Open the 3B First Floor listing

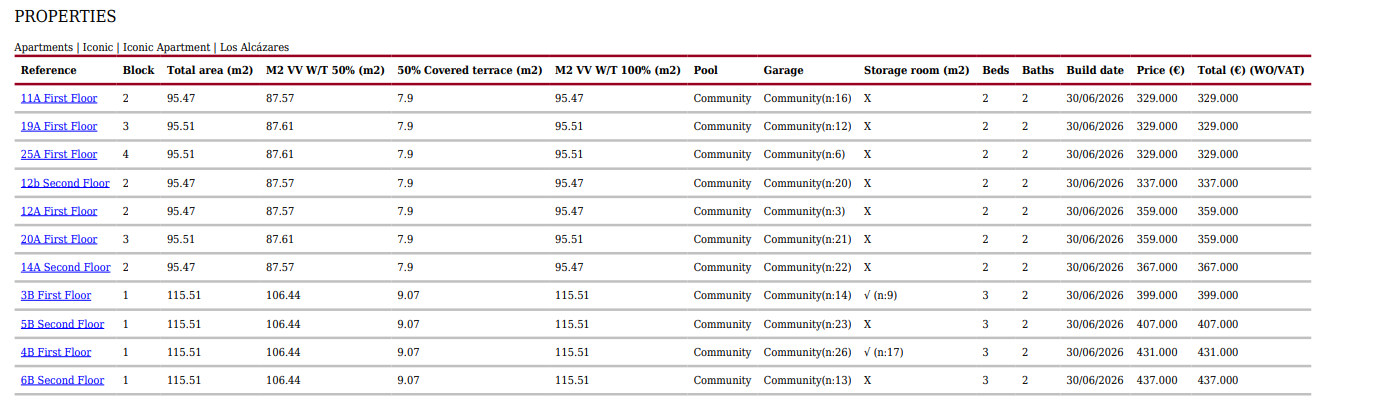(x=56, y=295)
